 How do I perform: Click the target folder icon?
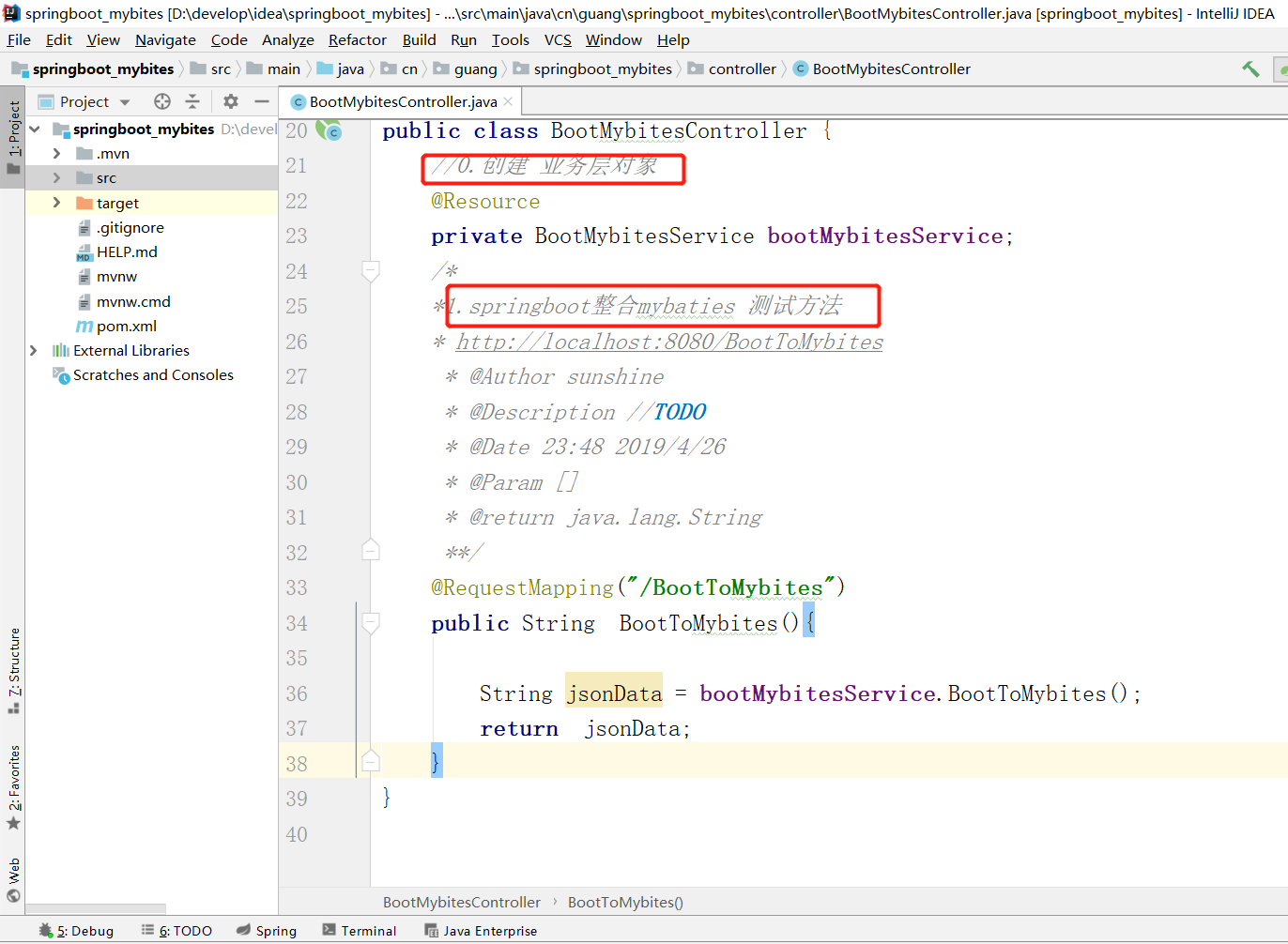click(x=84, y=203)
